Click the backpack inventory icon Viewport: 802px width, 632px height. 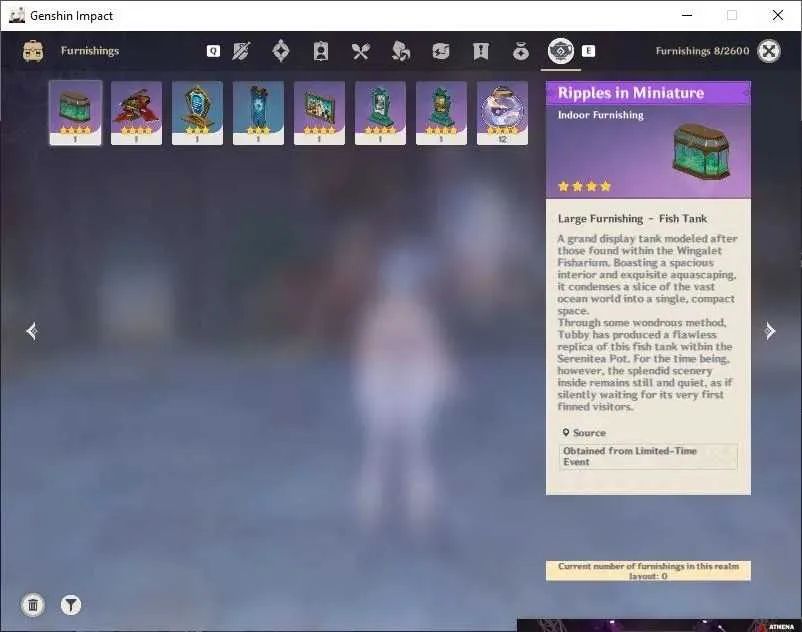pyautogui.click(x=33, y=51)
